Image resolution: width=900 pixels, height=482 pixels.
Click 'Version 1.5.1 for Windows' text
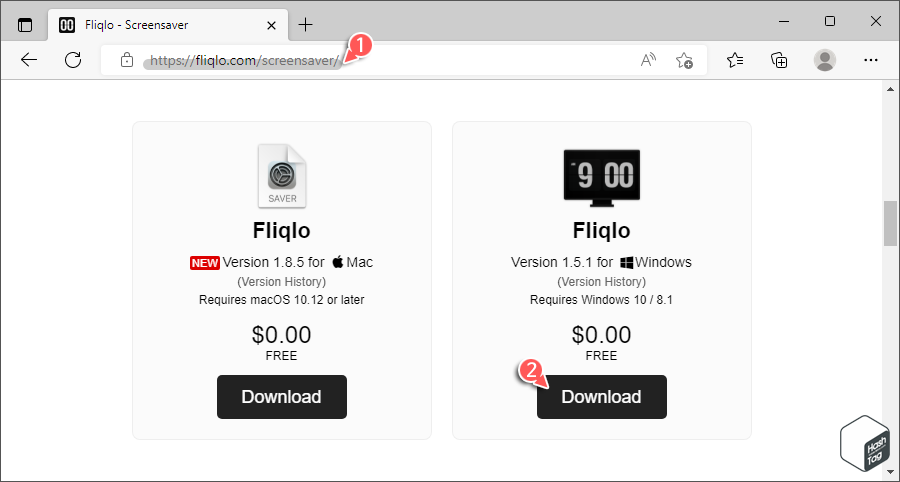(x=602, y=262)
